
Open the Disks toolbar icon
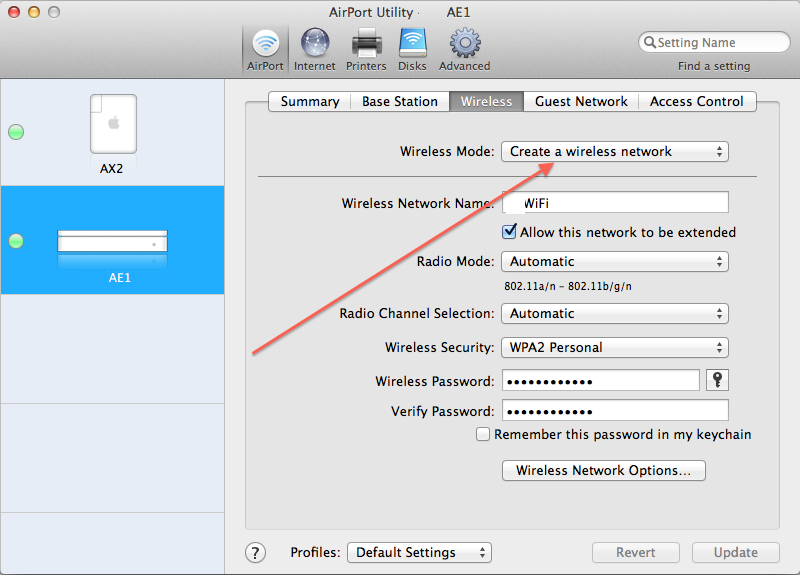click(412, 50)
